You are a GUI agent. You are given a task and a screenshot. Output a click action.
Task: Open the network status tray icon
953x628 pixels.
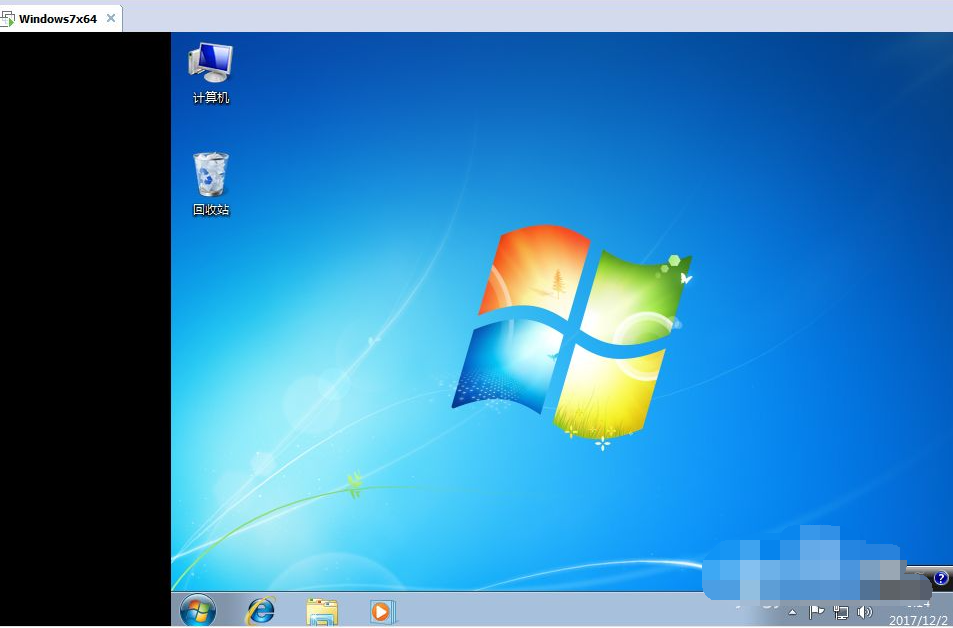pos(840,611)
